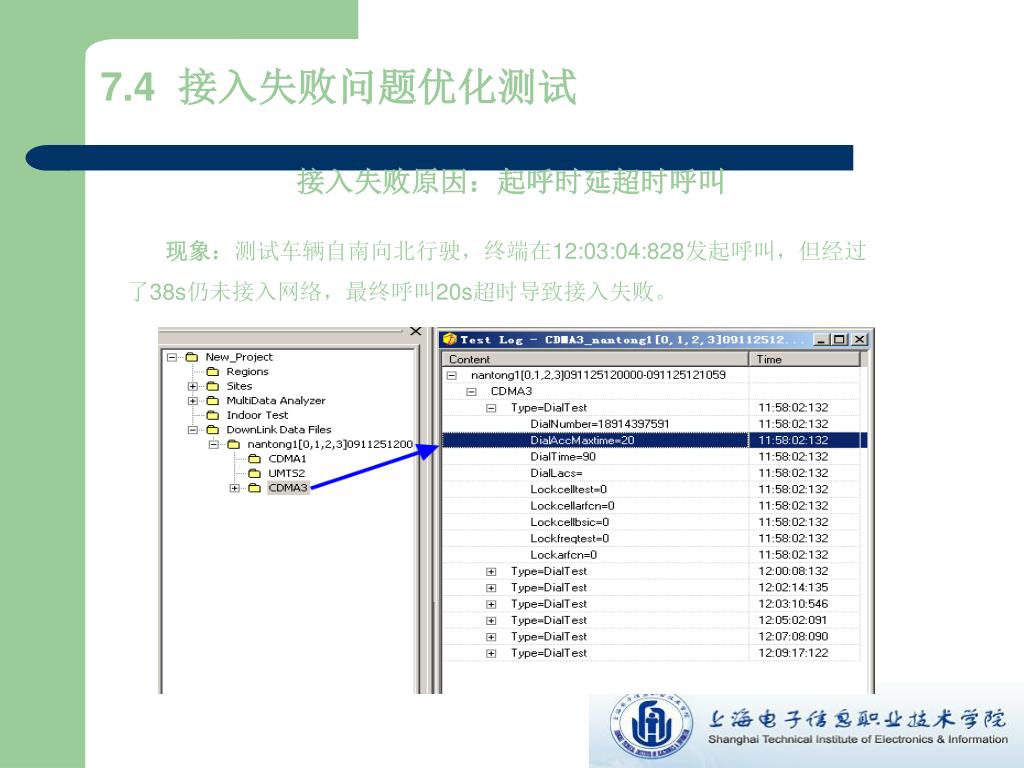The width and height of the screenshot is (1024, 768).
Task: Expand the Sites node
Action: (x=193, y=386)
